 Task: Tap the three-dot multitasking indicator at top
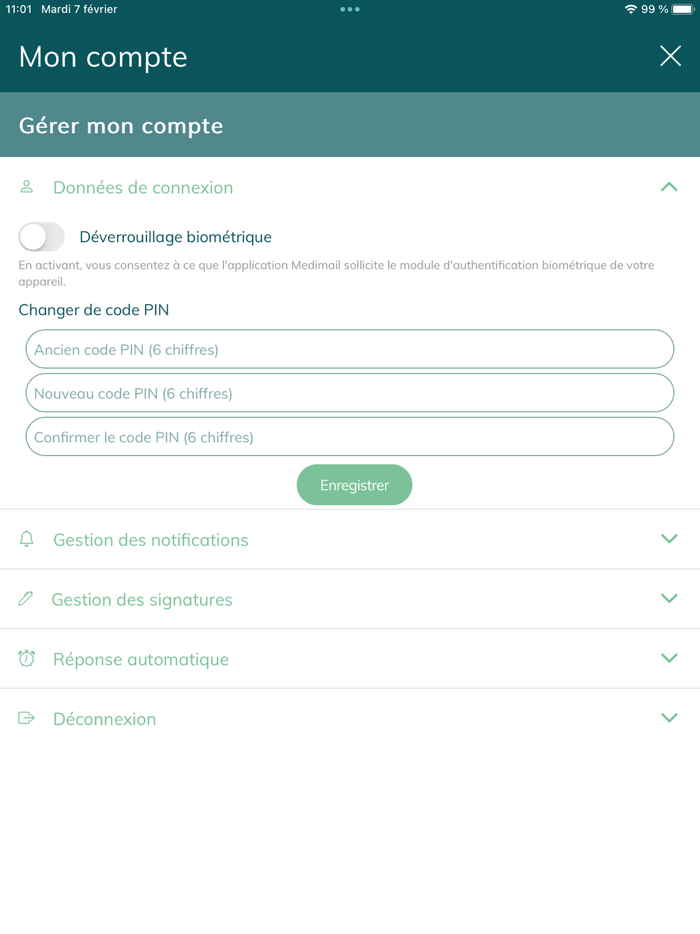point(349,9)
